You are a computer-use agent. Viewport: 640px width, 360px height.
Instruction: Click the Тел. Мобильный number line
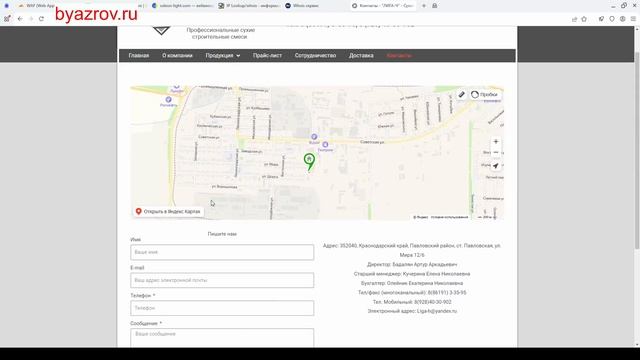(412, 302)
